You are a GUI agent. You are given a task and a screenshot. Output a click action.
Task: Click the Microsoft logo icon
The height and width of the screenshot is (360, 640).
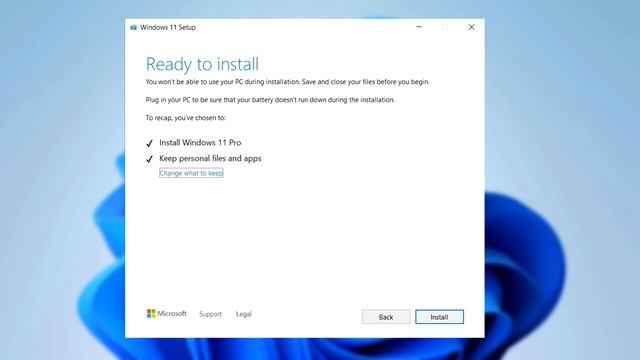tap(151, 313)
